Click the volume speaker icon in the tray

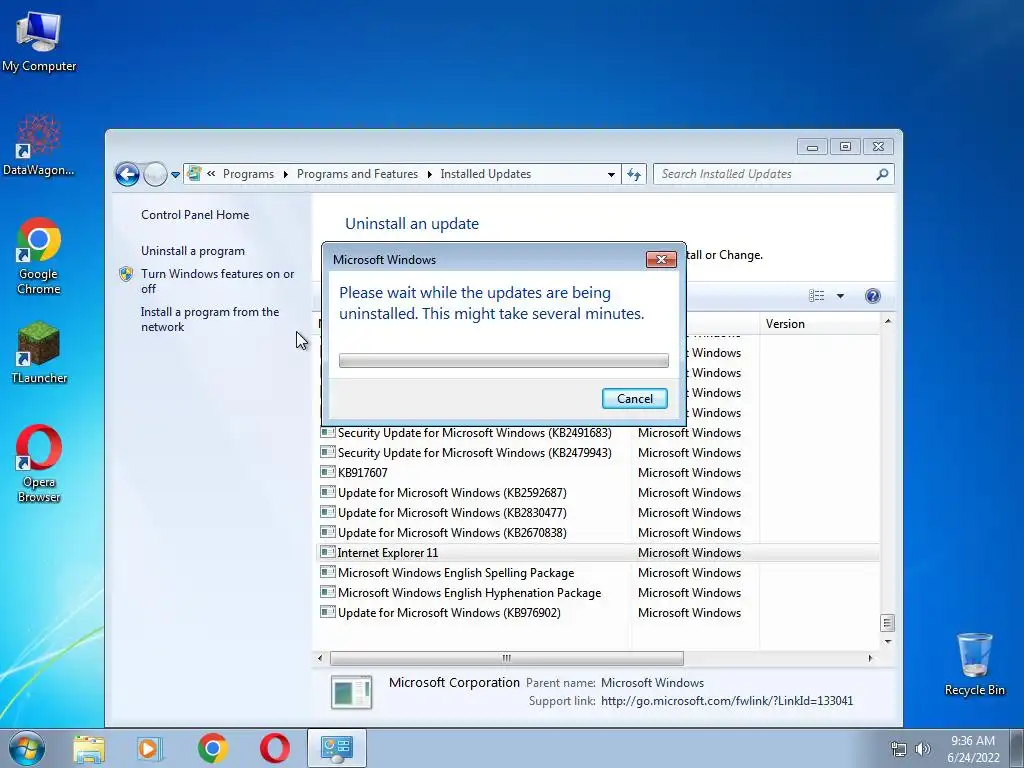(x=923, y=749)
